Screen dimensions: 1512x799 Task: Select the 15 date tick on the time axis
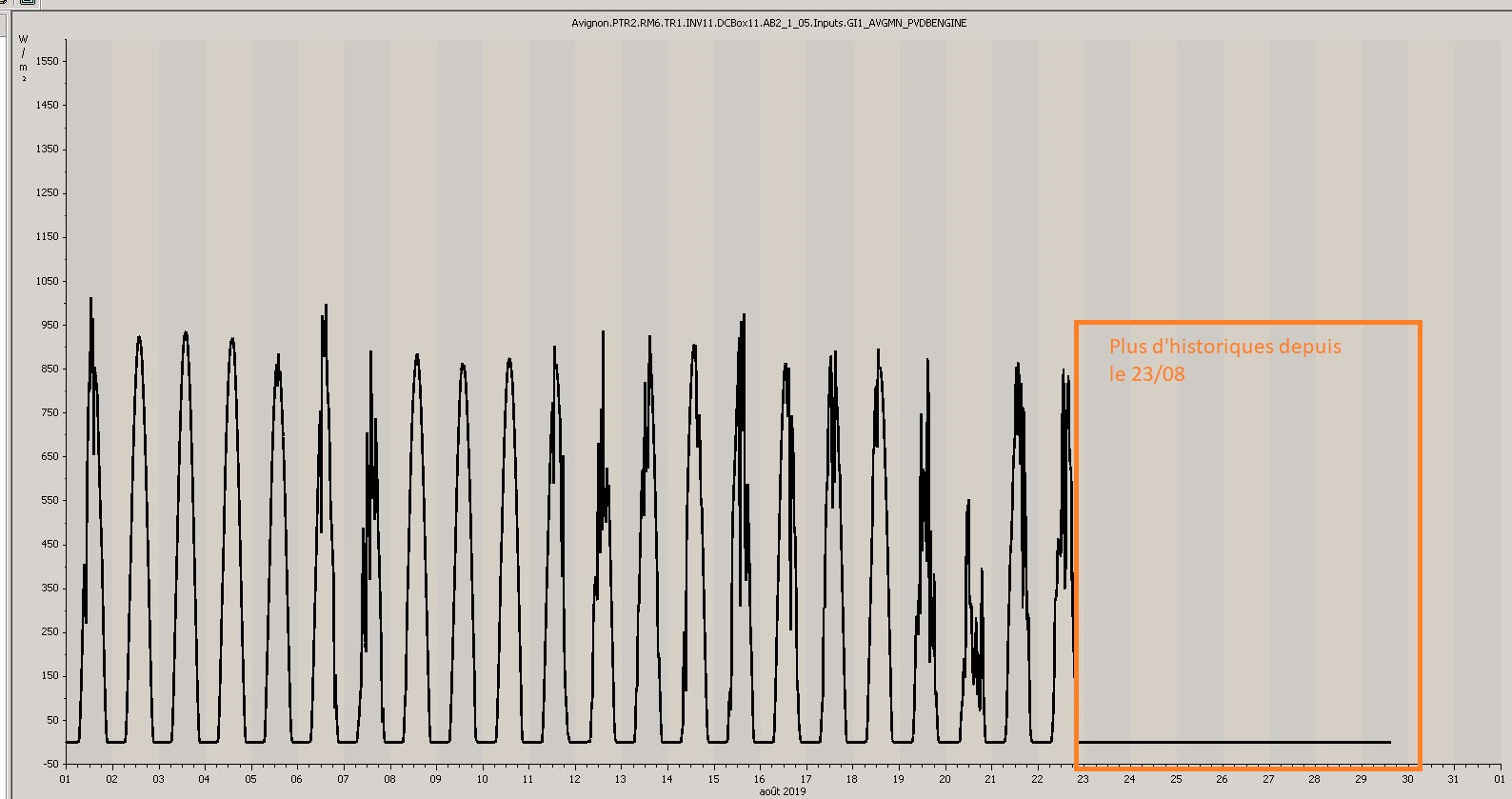(x=713, y=779)
